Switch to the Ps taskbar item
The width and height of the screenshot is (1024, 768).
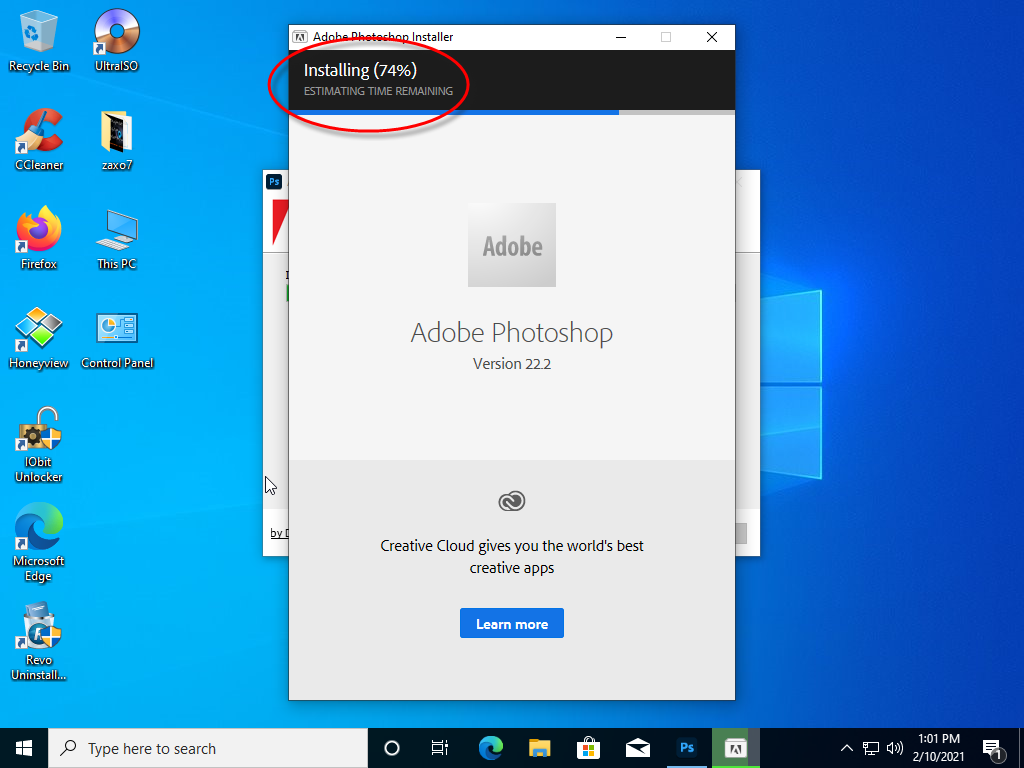(x=686, y=748)
